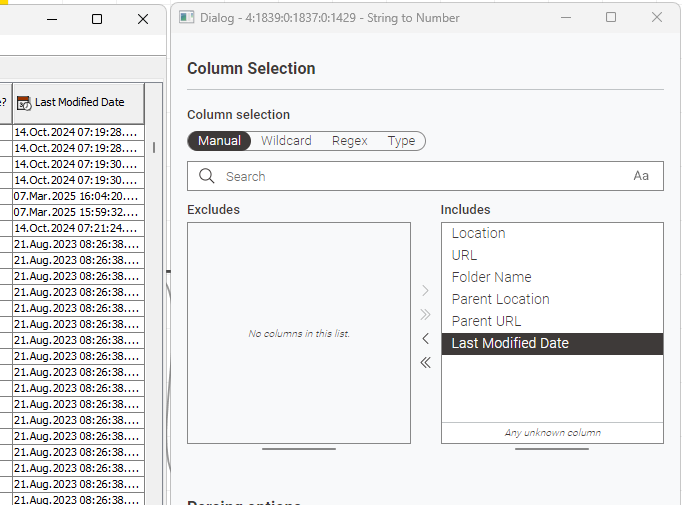This screenshot has height=505, width=682.
Task: Click the case-sensitive Aa search icon
Action: pos(641,176)
